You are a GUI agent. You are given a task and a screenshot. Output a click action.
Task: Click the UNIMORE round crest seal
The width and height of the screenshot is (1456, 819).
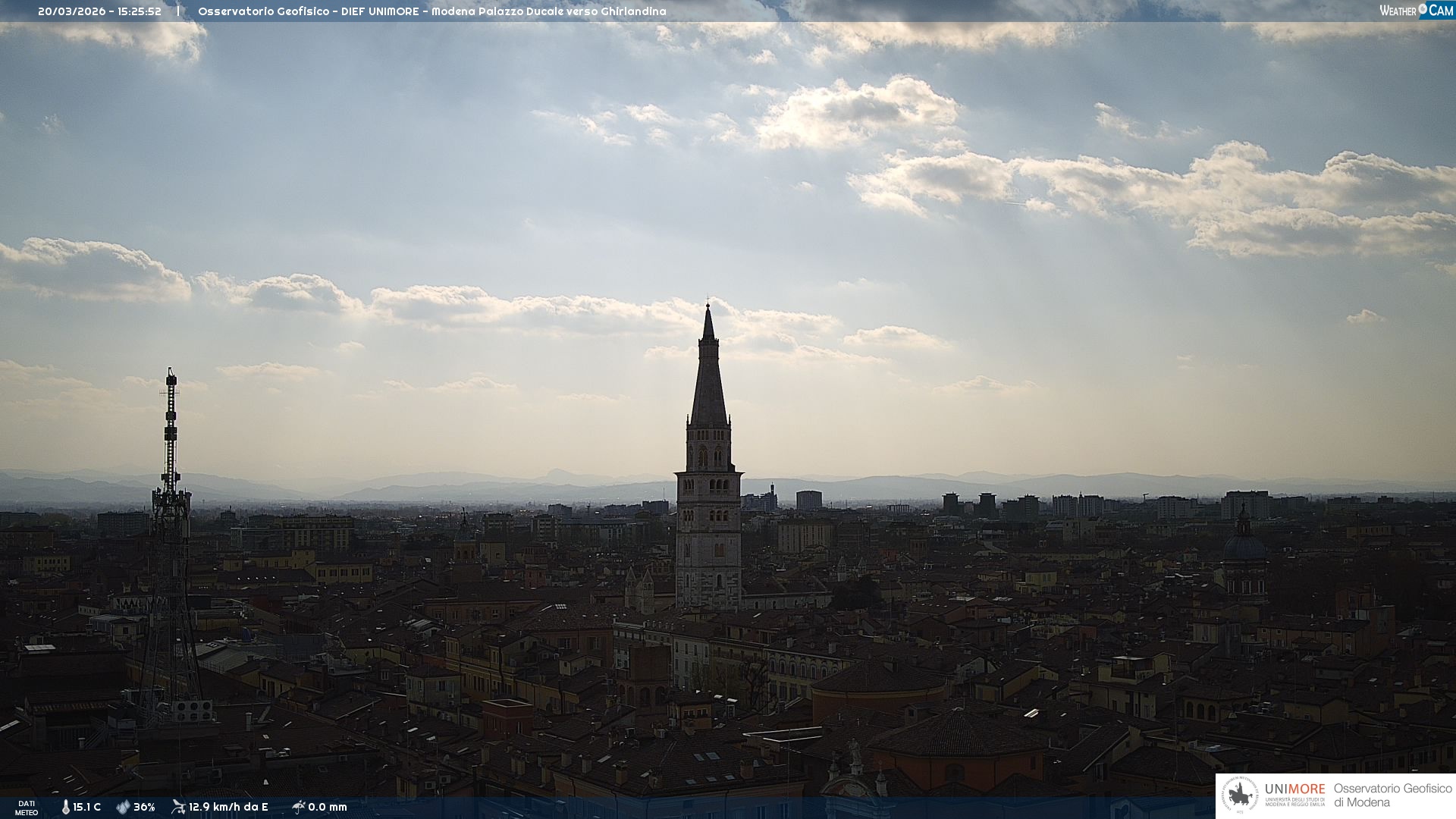[1240, 795]
